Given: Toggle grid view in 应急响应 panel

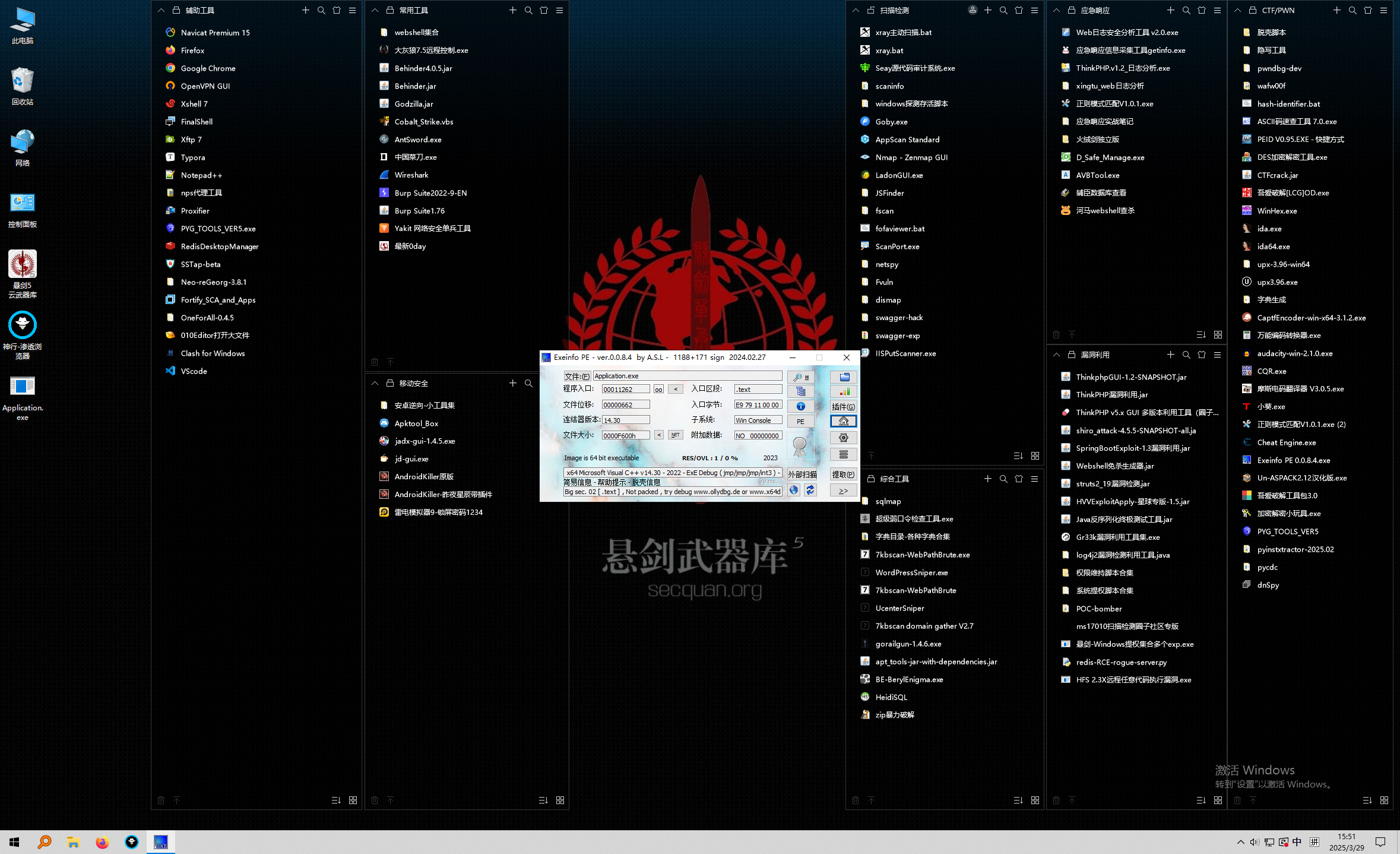Looking at the screenshot, I should click(x=1218, y=334).
